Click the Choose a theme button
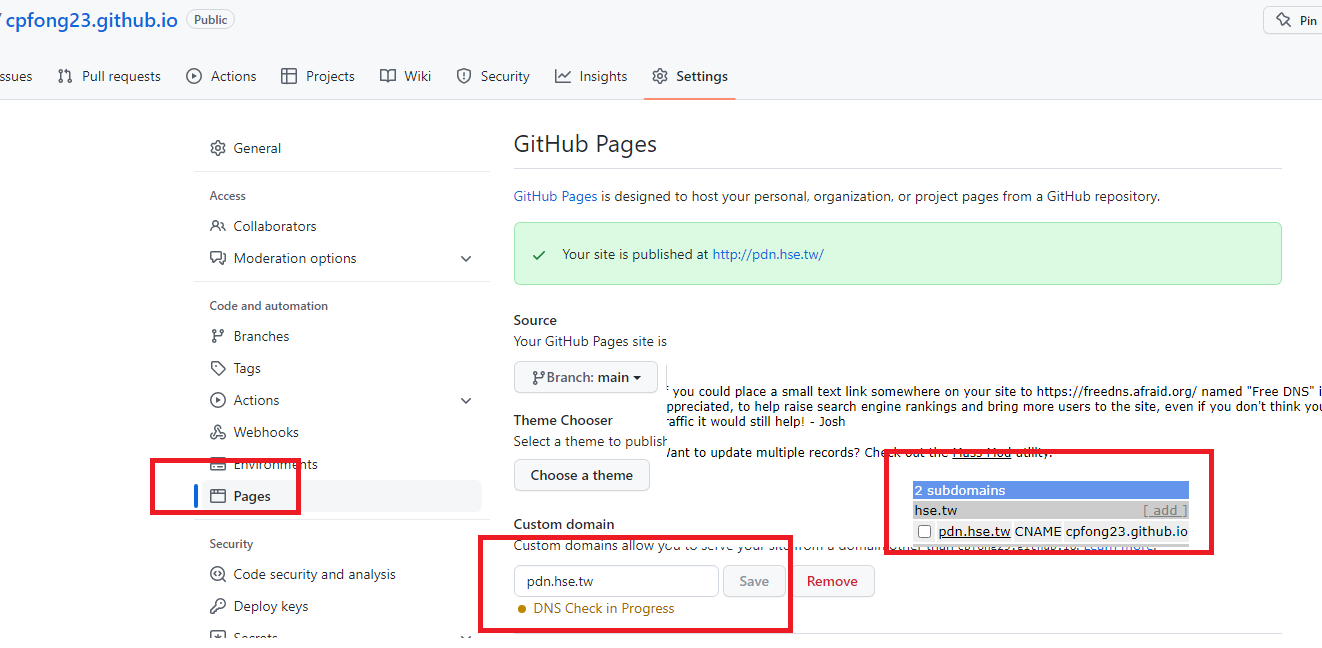Viewport: 1322px width, 648px height. point(581,475)
